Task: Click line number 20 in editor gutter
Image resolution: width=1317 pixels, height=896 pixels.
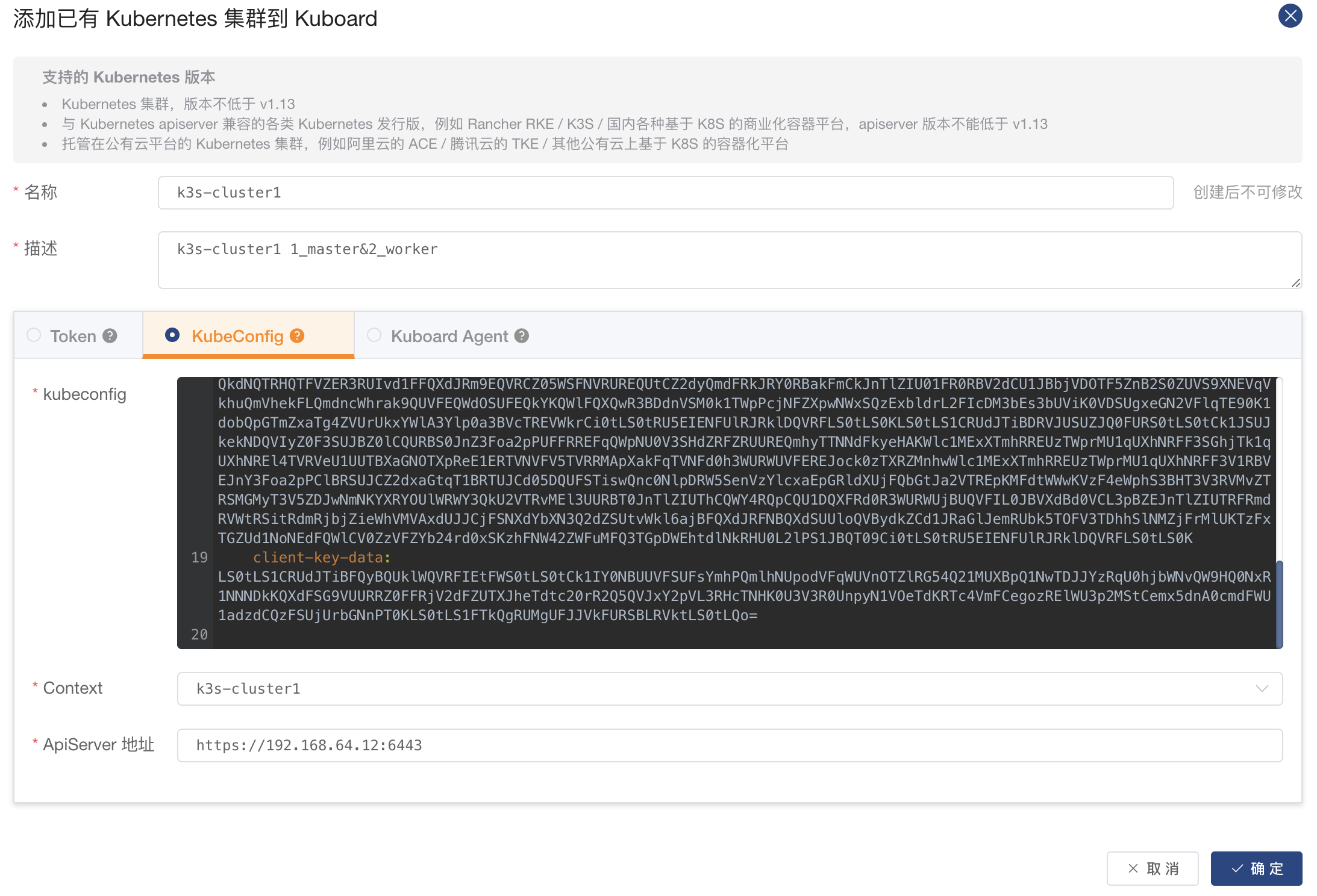Action: 199,635
